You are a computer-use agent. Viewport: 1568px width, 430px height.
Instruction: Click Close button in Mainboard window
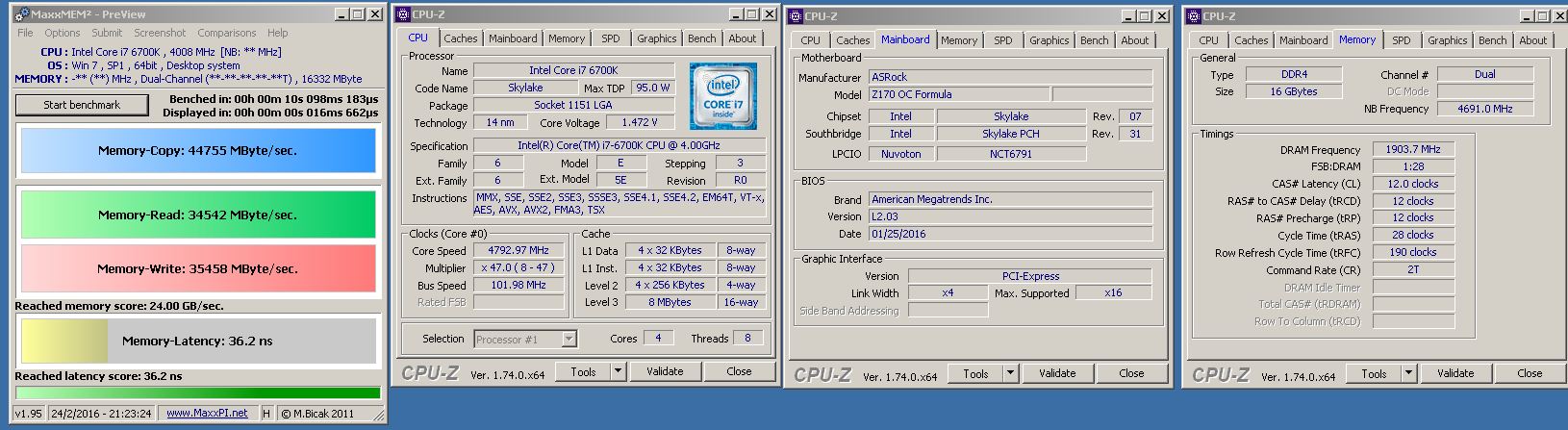[x=1131, y=373]
